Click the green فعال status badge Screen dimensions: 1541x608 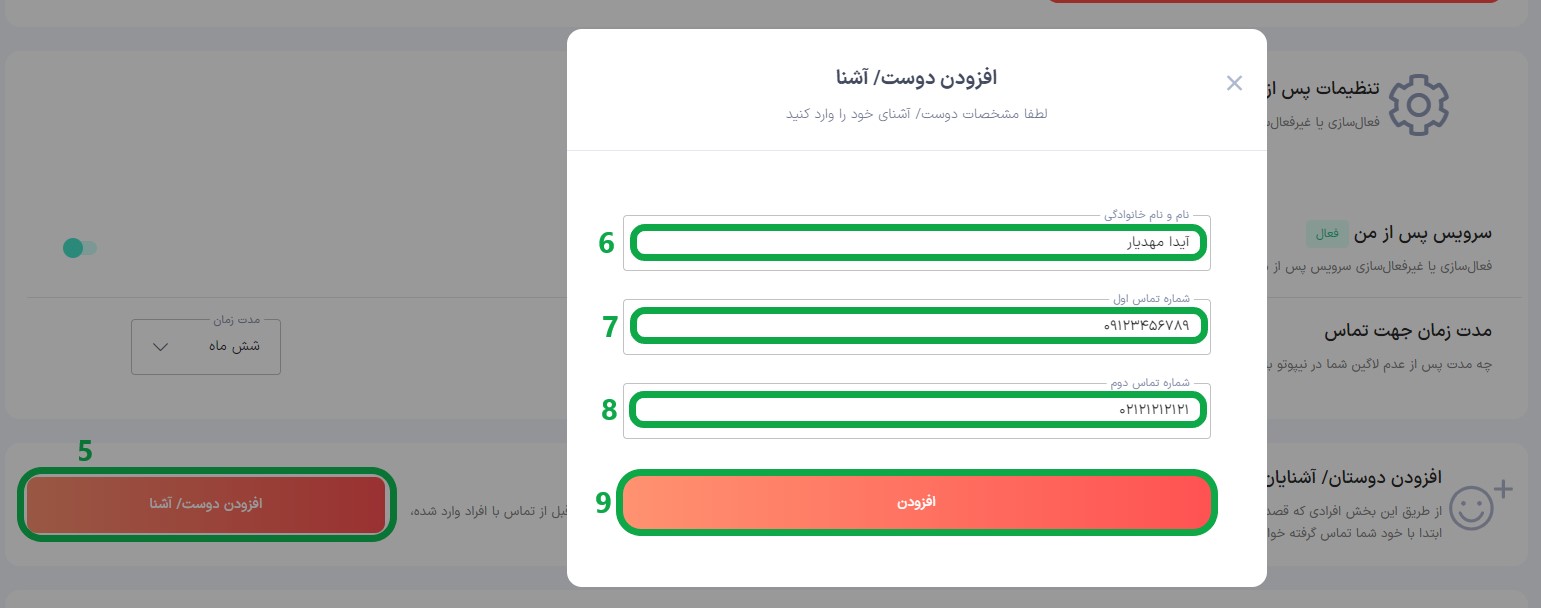pos(1328,233)
